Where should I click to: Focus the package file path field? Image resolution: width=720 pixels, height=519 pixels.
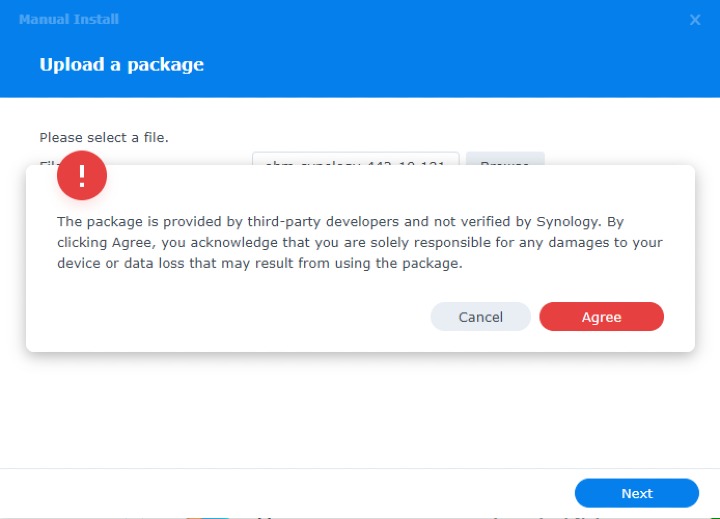click(355, 159)
